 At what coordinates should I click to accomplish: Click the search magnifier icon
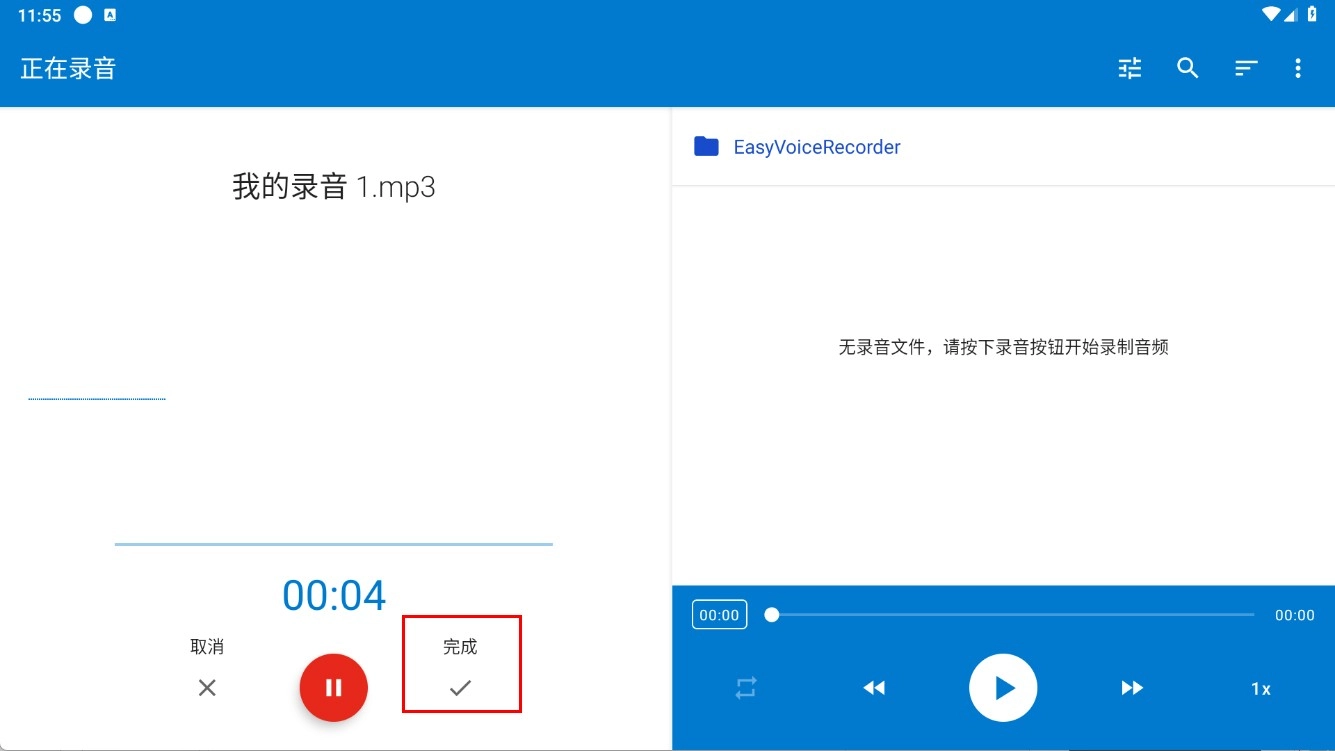point(1187,68)
